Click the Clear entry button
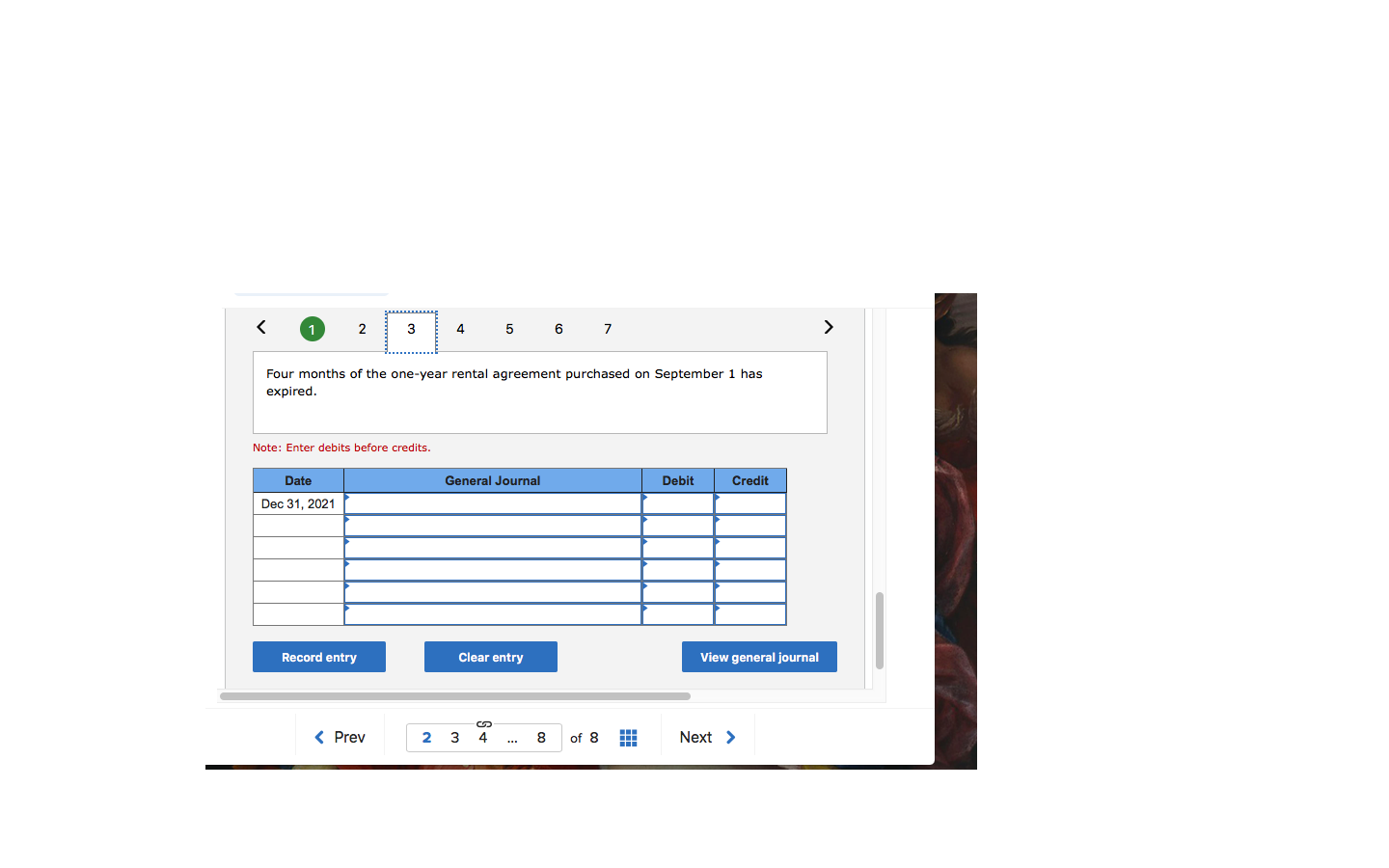This screenshot has height=868, width=1389. pyautogui.click(x=490, y=657)
